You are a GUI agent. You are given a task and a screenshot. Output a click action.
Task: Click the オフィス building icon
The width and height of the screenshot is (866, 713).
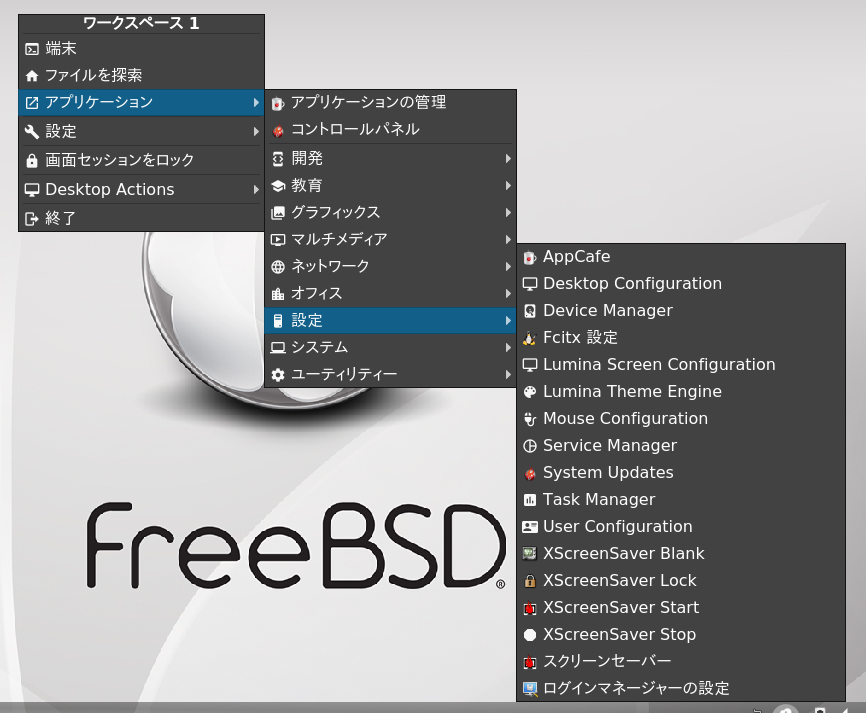coord(278,294)
